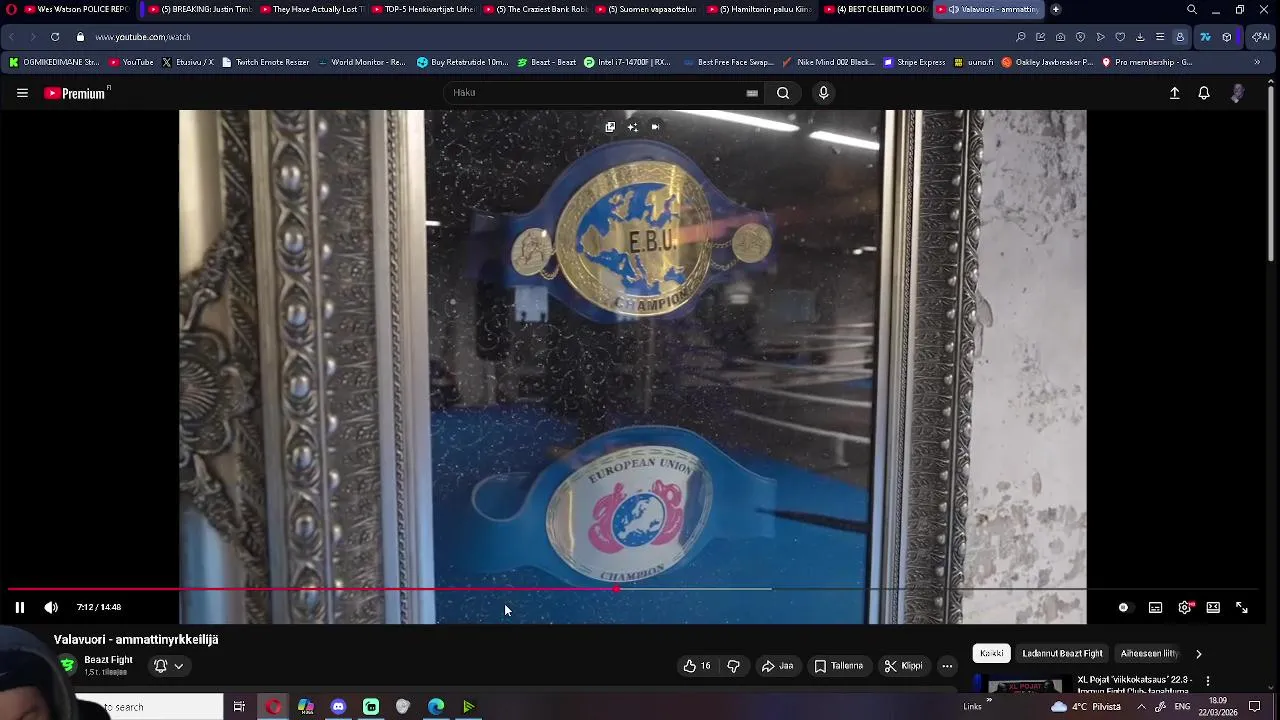Activate picture-in-picture overlay icon on video
This screenshot has height=720, width=1280.
pos(610,127)
